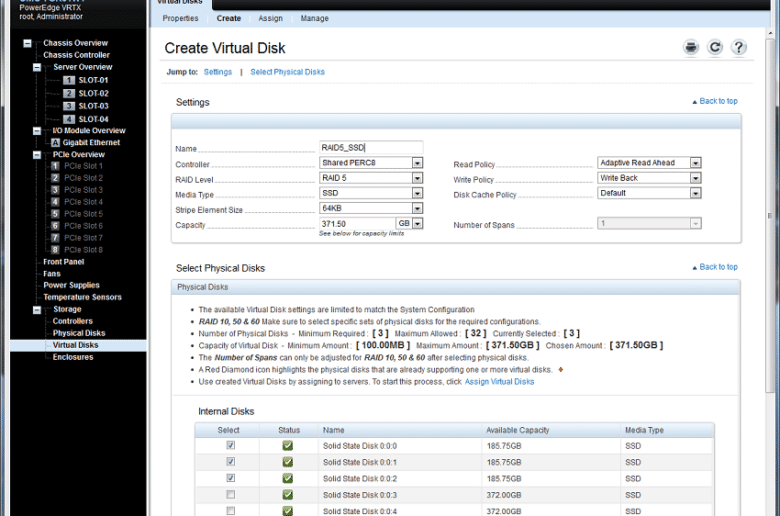The image size is (780, 516).
Task: Open Fans in the tree
Action: pyautogui.click(x=52, y=274)
